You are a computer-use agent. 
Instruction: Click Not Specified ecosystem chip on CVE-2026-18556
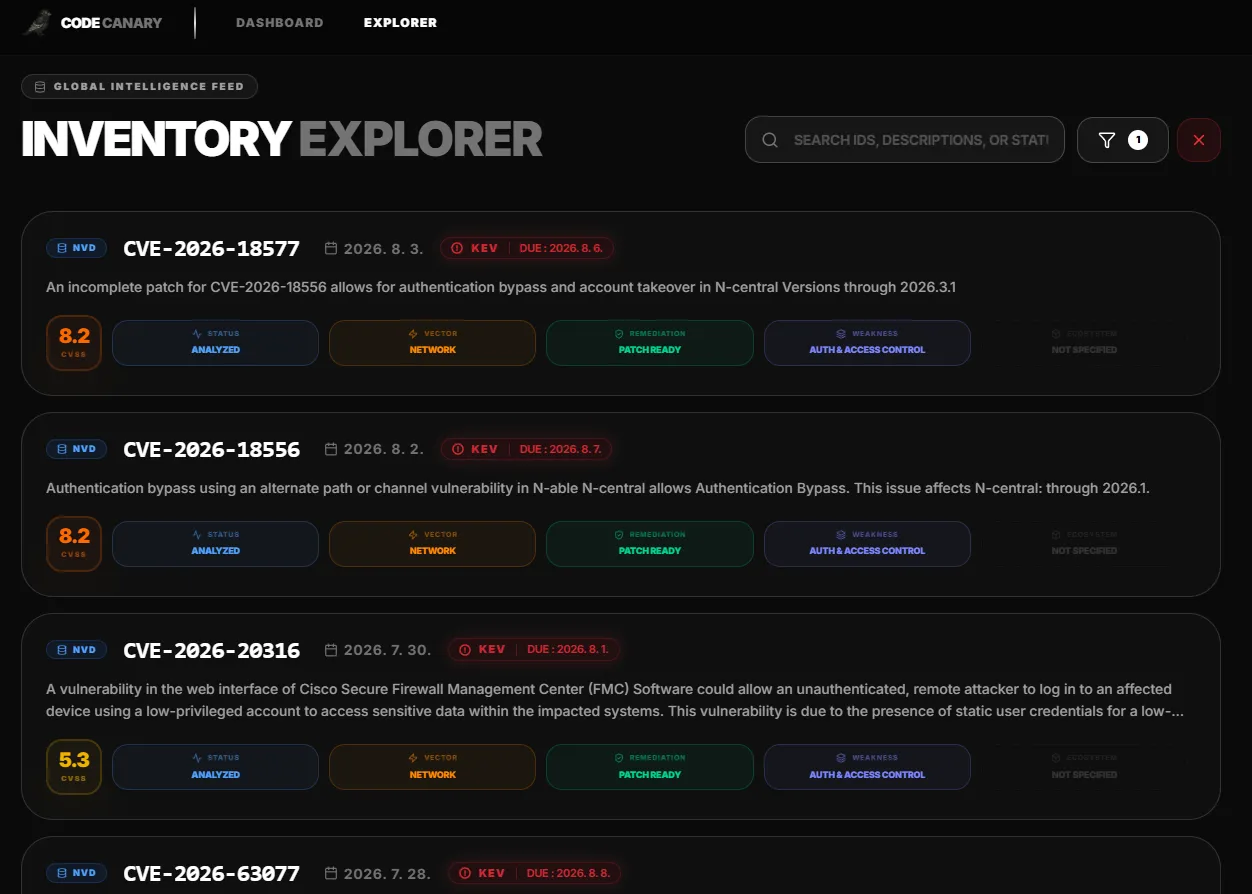coord(1084,544)
